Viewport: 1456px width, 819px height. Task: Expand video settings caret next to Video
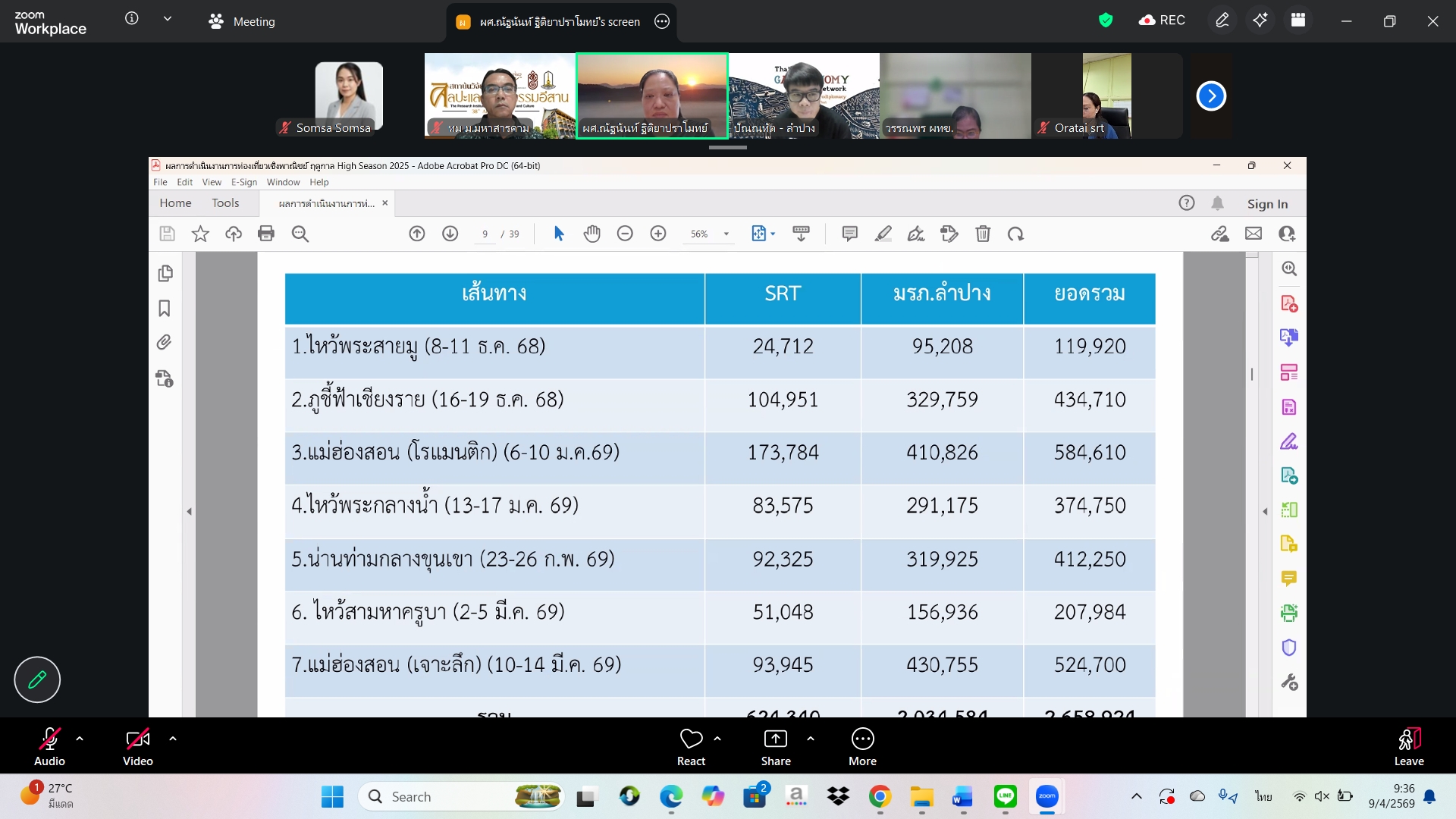pos(173,739)
